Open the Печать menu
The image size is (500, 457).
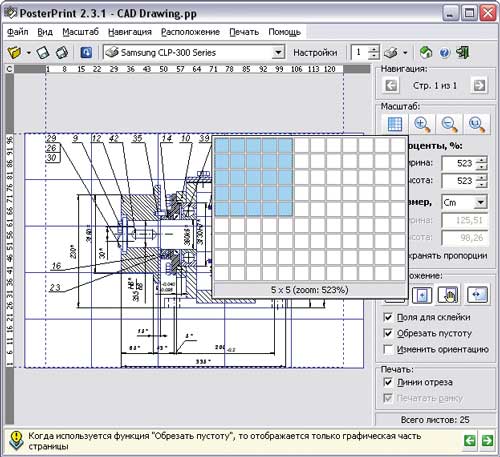[244, 32]
